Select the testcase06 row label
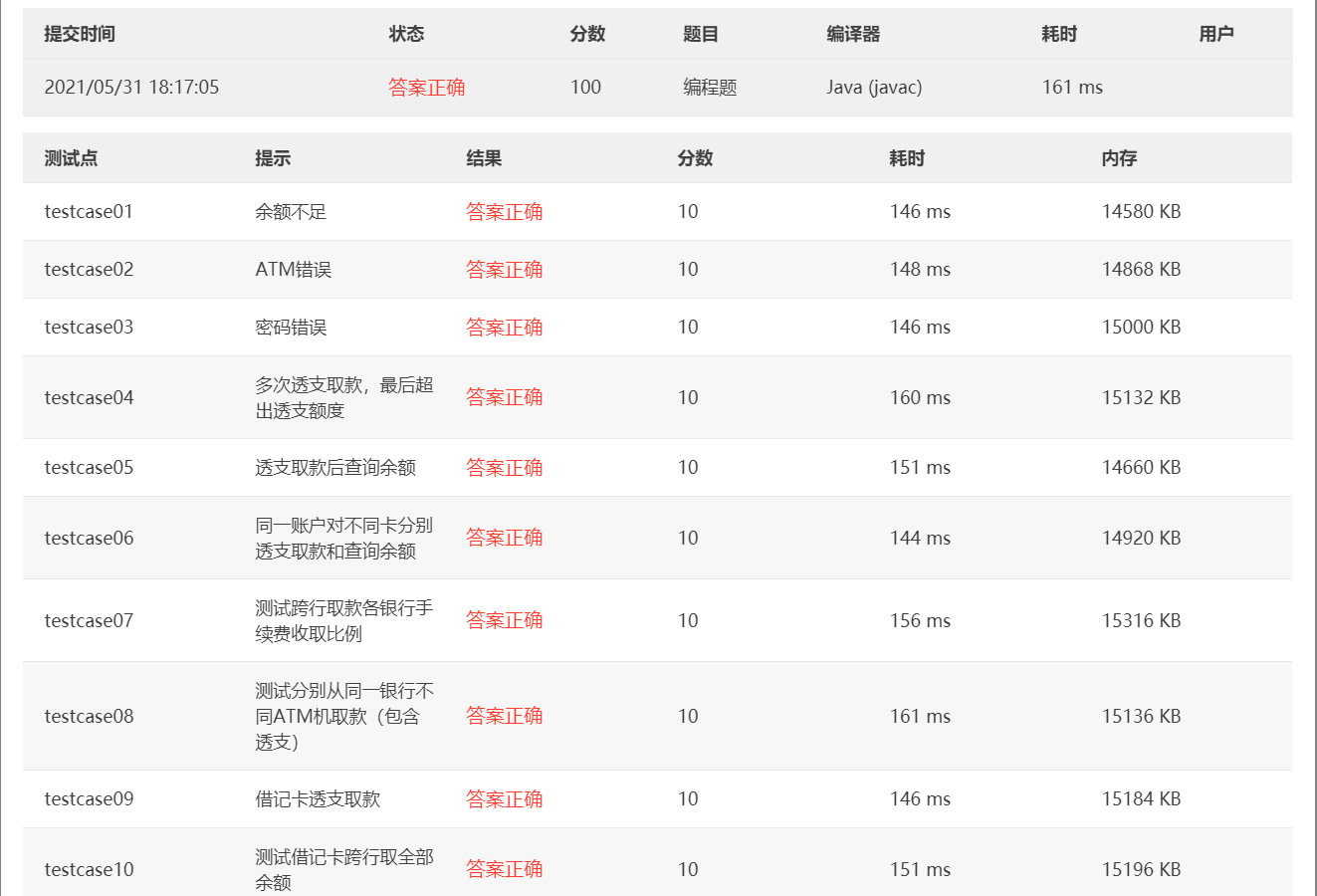 pos(89,539)
